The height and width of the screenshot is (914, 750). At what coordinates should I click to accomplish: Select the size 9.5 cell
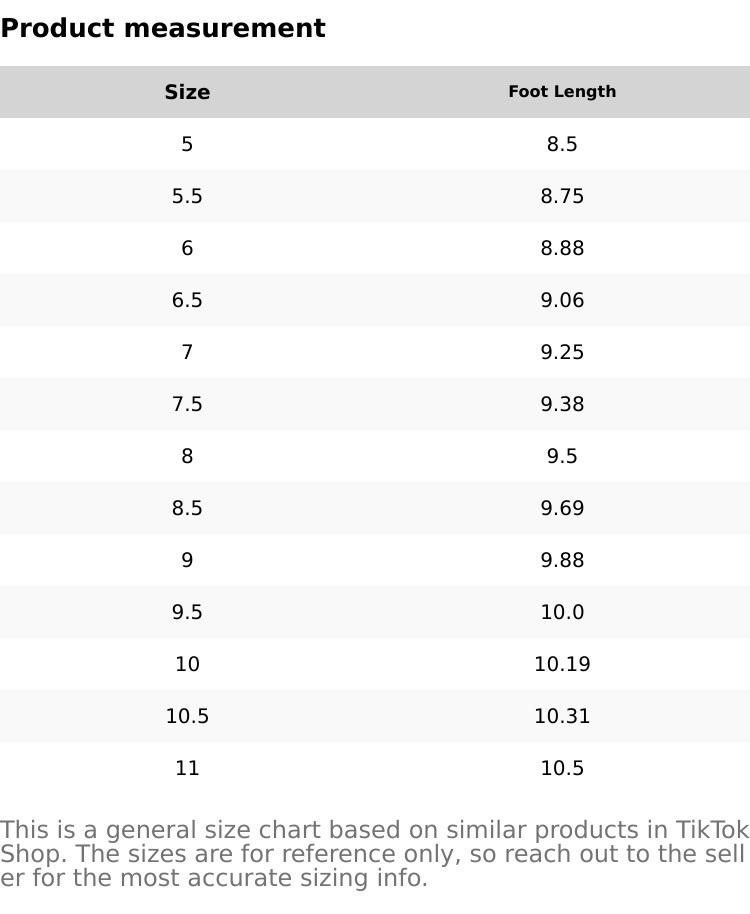pos(187,612)
